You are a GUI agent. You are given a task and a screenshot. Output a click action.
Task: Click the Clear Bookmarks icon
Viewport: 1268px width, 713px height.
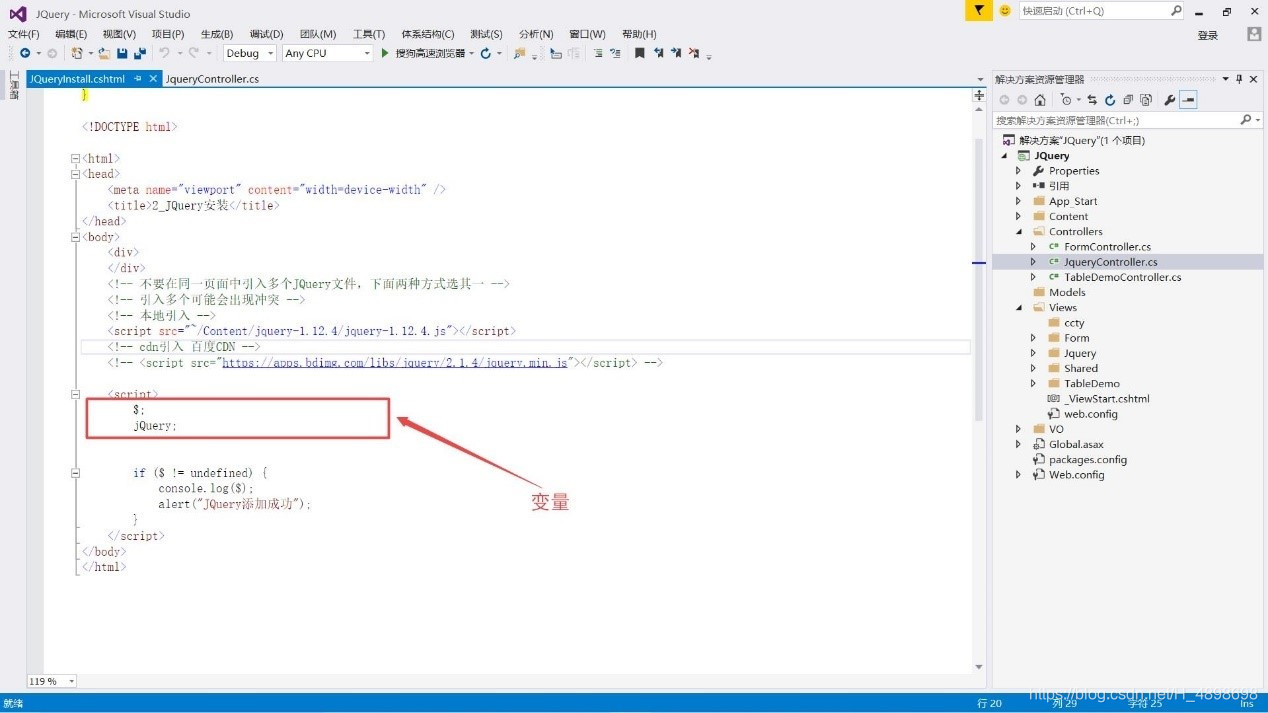click(695, 53)
